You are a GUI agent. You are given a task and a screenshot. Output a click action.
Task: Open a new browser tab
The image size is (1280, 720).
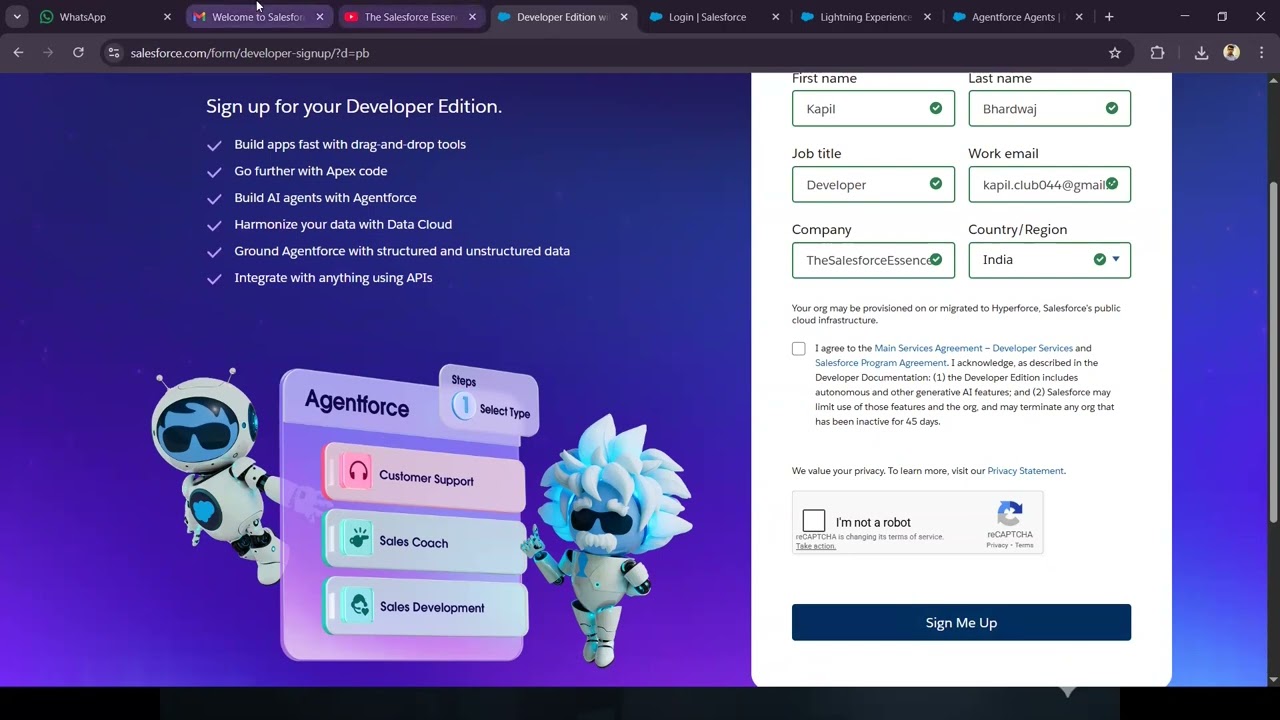tap(1109, 17)
